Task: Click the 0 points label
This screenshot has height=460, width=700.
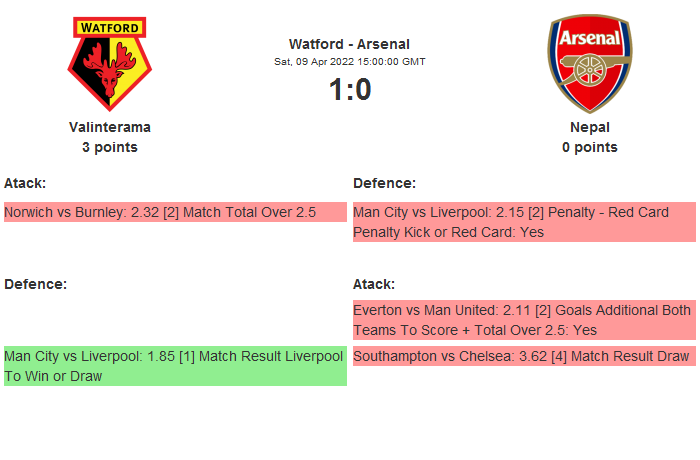Action: click(x=590, y=147)
